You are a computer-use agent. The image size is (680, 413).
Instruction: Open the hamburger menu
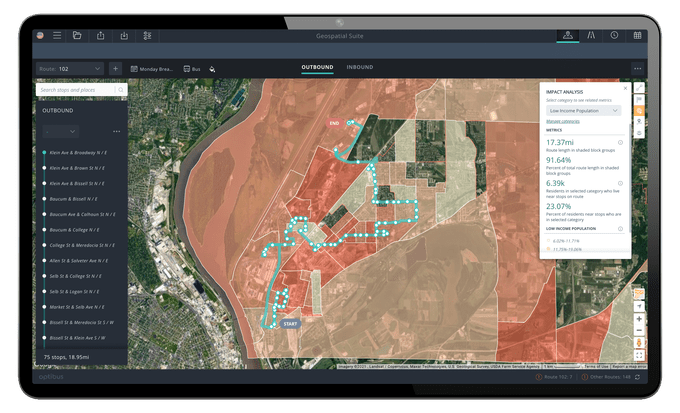point(57,35)
